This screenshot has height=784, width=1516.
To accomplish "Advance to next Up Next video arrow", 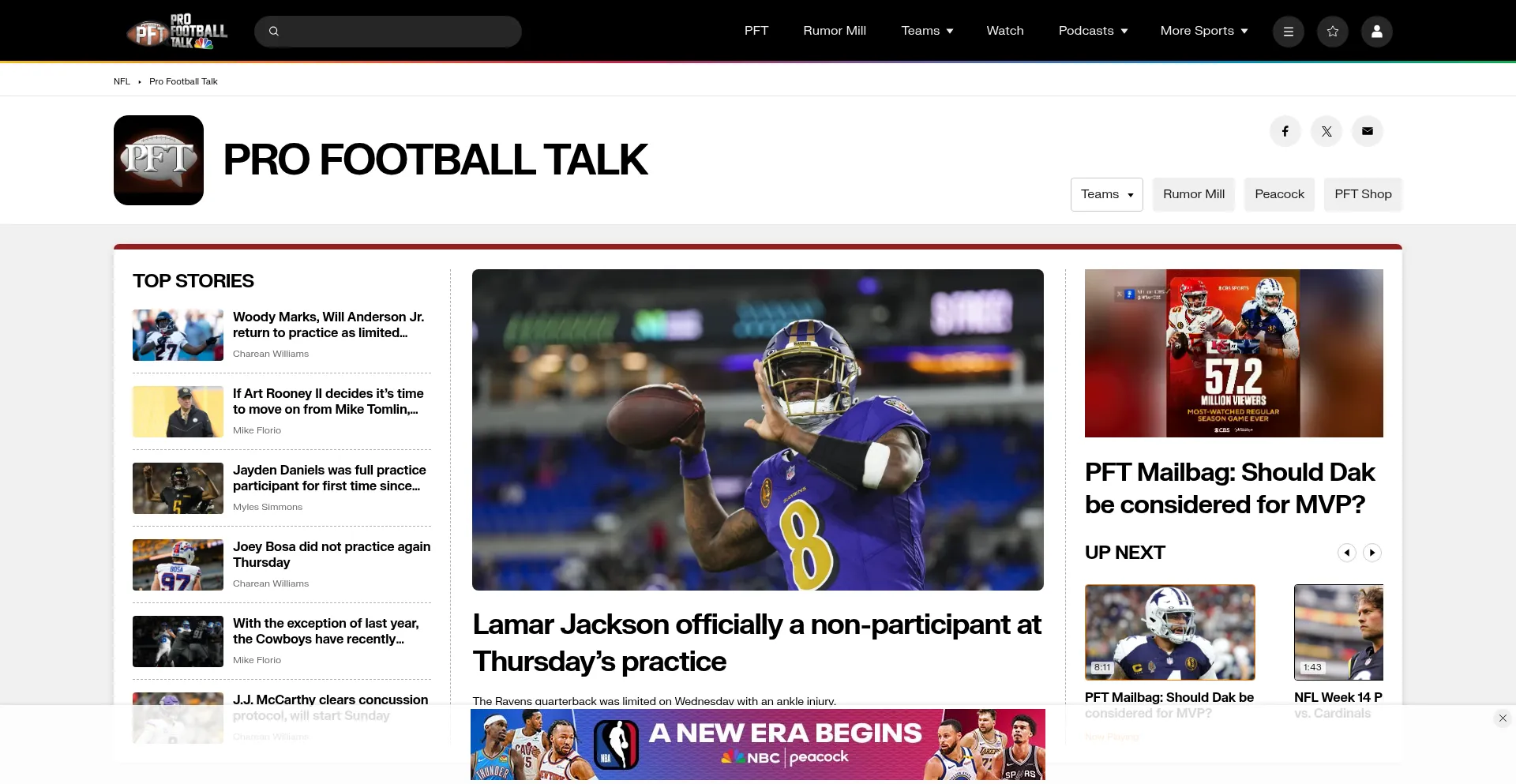I will coord(1372,553).
